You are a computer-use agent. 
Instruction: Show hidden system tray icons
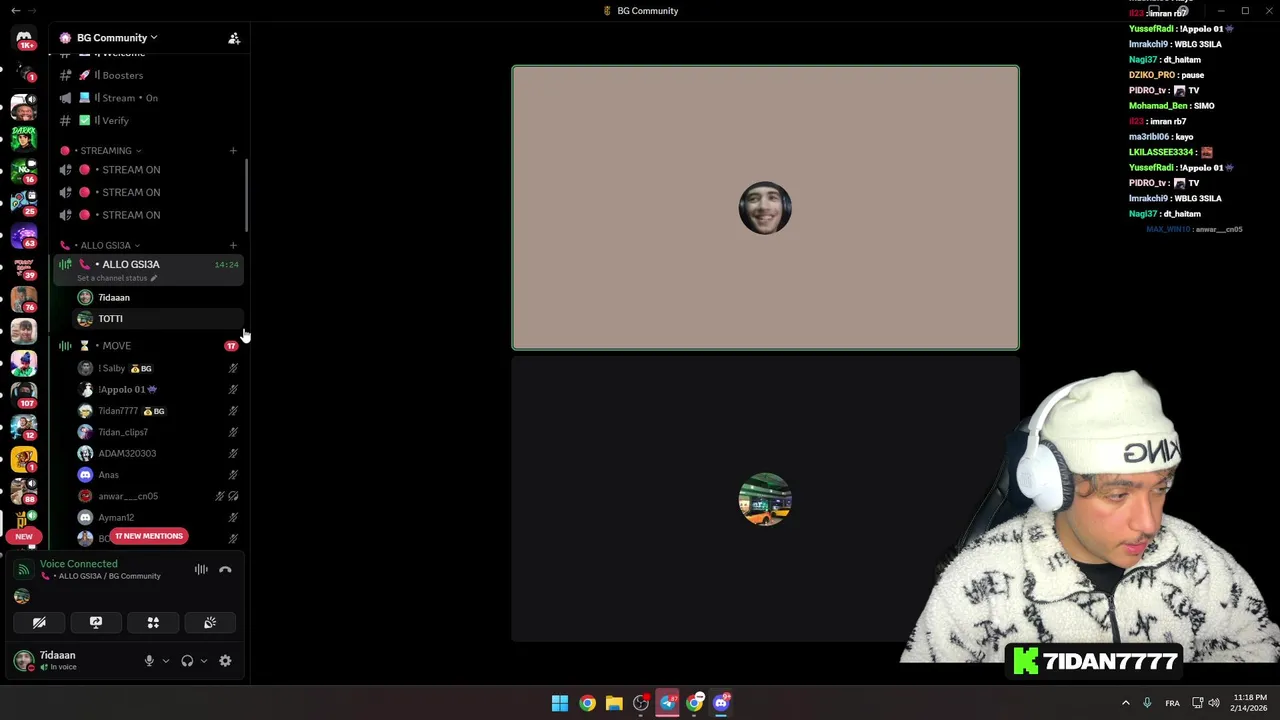click(1125, 703)
